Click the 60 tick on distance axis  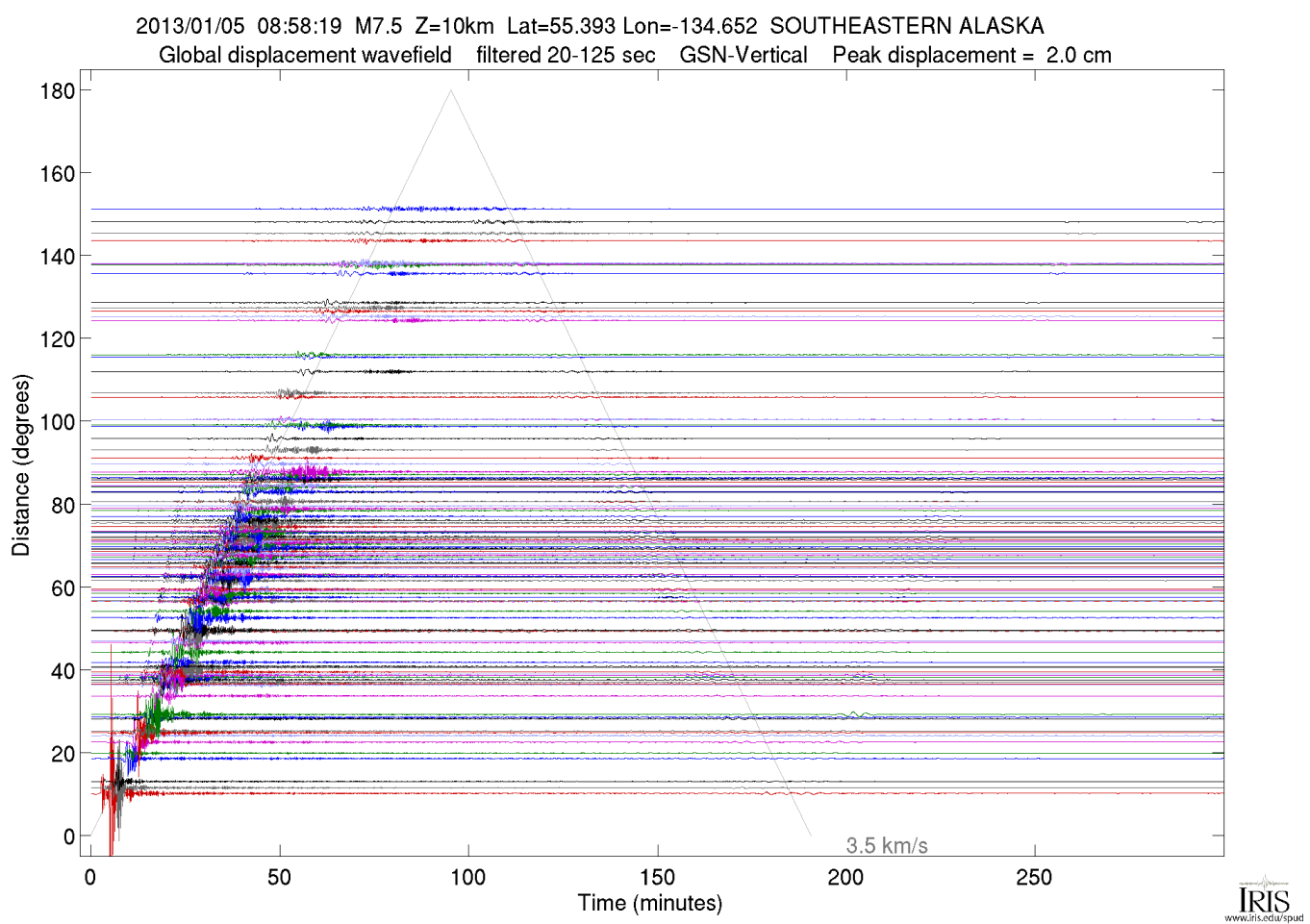pyautogui.click(x=63, y=588)
